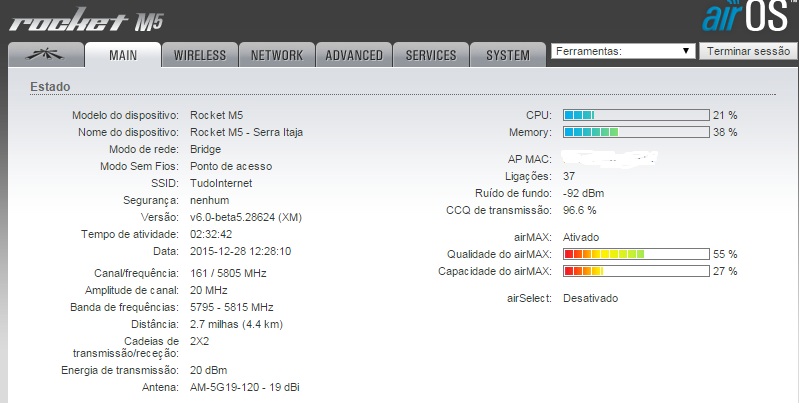799x412 pixels.
Task: Click the Segurança value nenhum
Action: 209,200
